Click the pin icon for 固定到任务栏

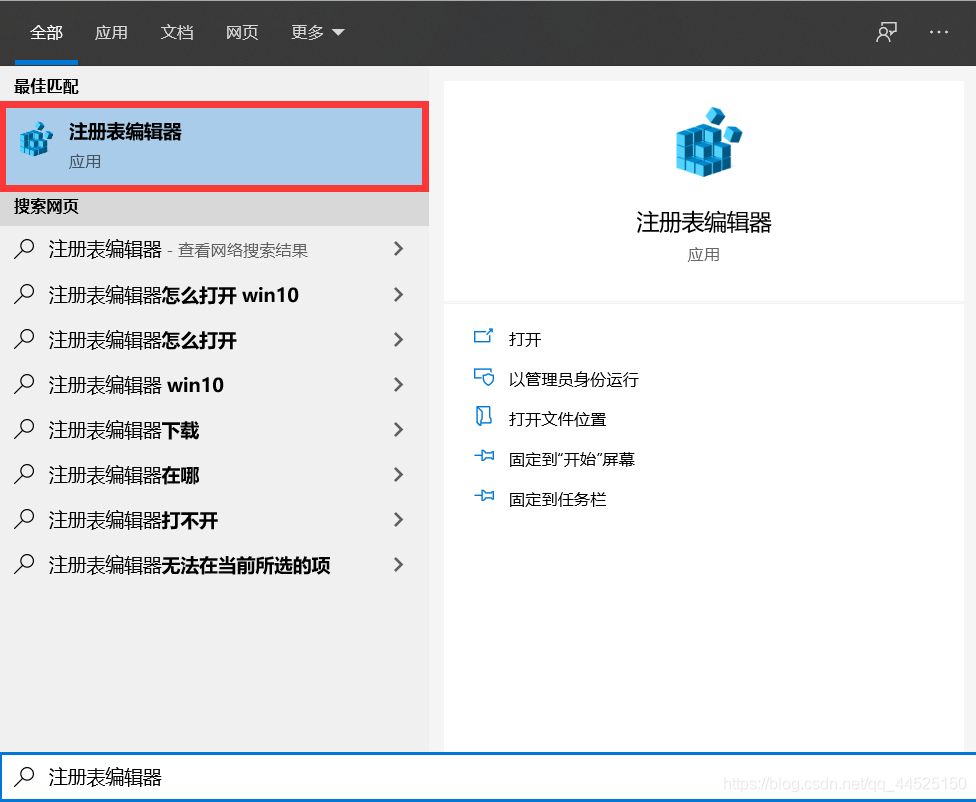[484, 496]
